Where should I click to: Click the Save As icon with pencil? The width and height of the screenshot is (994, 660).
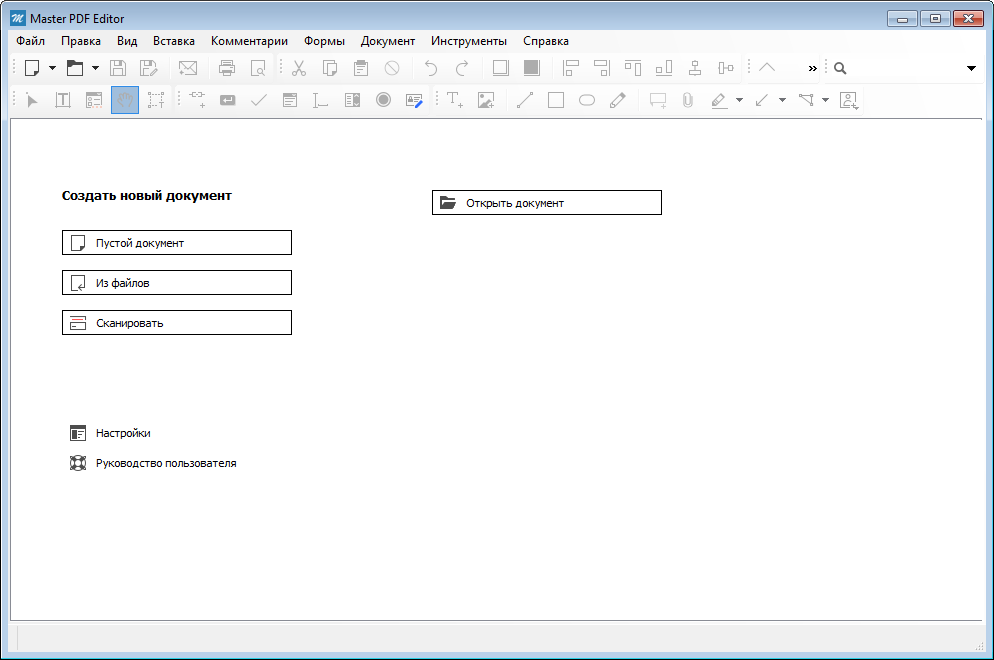pyautogui.click(x=148, y=68)
